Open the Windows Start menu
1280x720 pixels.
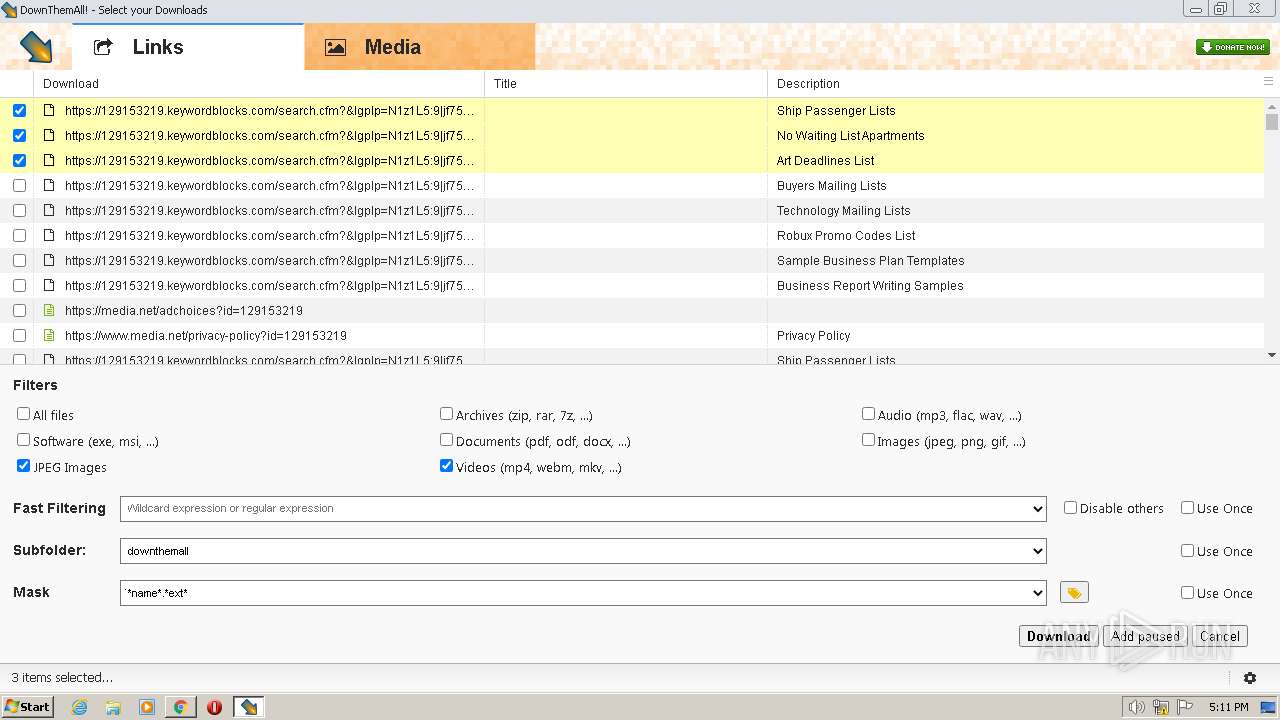click(x=27, y=707)
